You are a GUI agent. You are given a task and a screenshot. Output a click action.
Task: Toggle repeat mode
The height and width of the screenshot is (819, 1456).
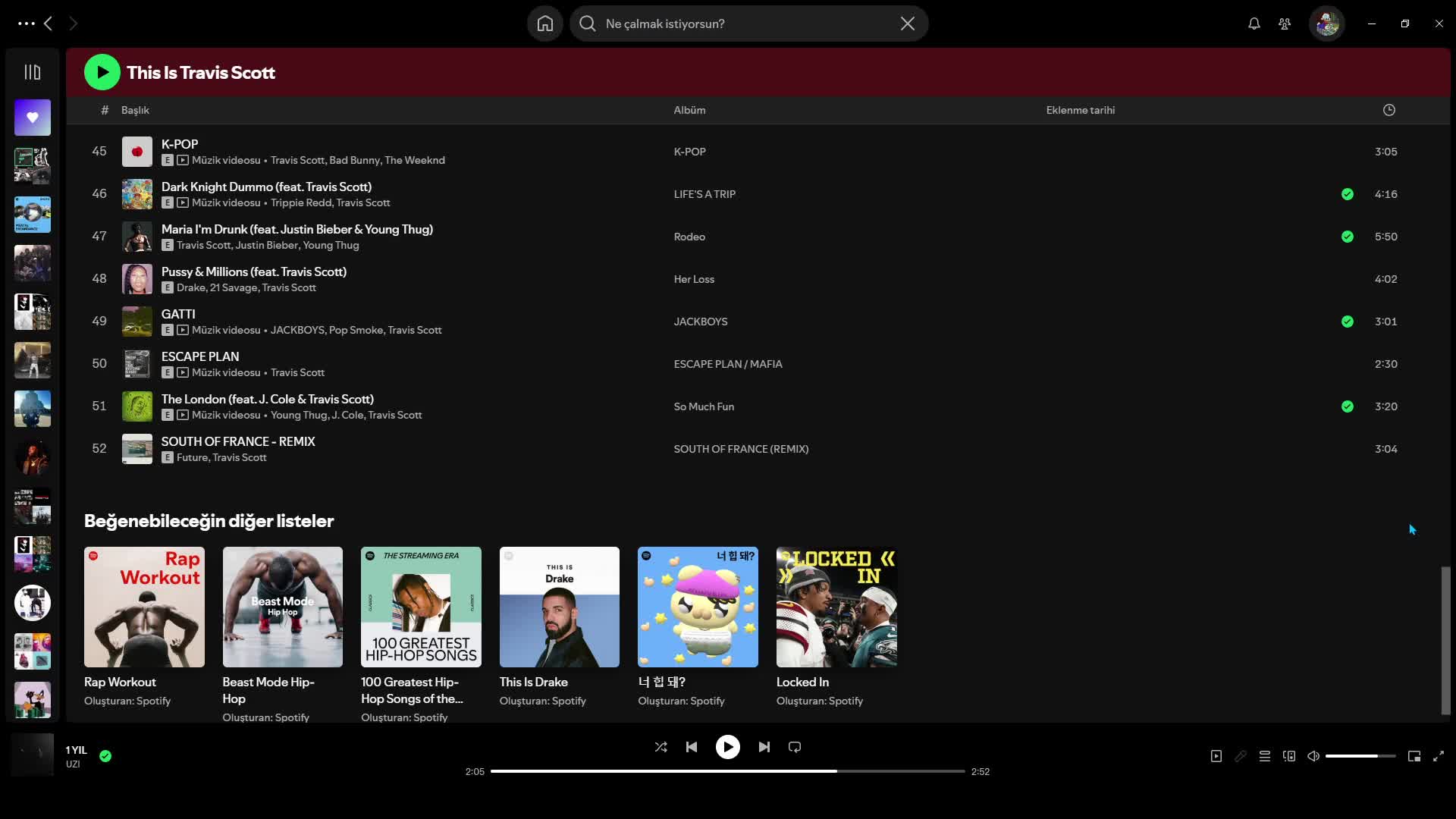pos(795,747)
